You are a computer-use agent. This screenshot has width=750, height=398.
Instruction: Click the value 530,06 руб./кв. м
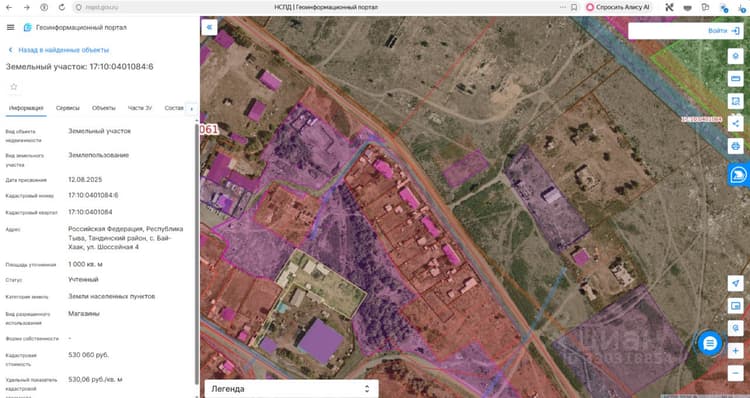[95, 379]
